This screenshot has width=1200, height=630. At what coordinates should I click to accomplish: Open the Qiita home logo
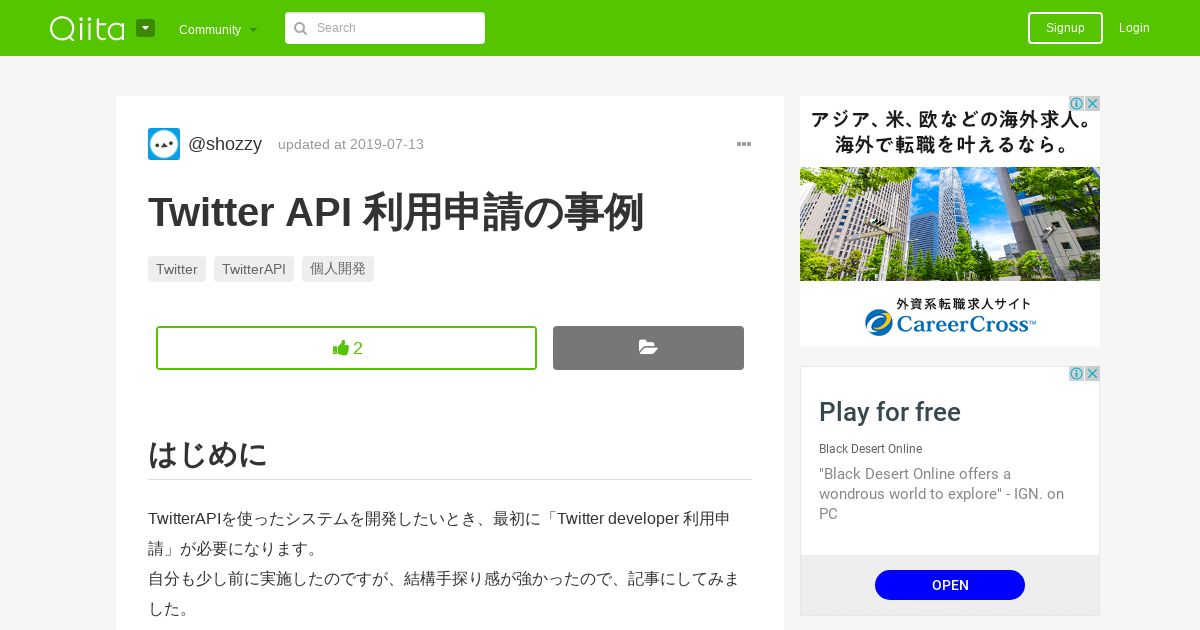87,28
